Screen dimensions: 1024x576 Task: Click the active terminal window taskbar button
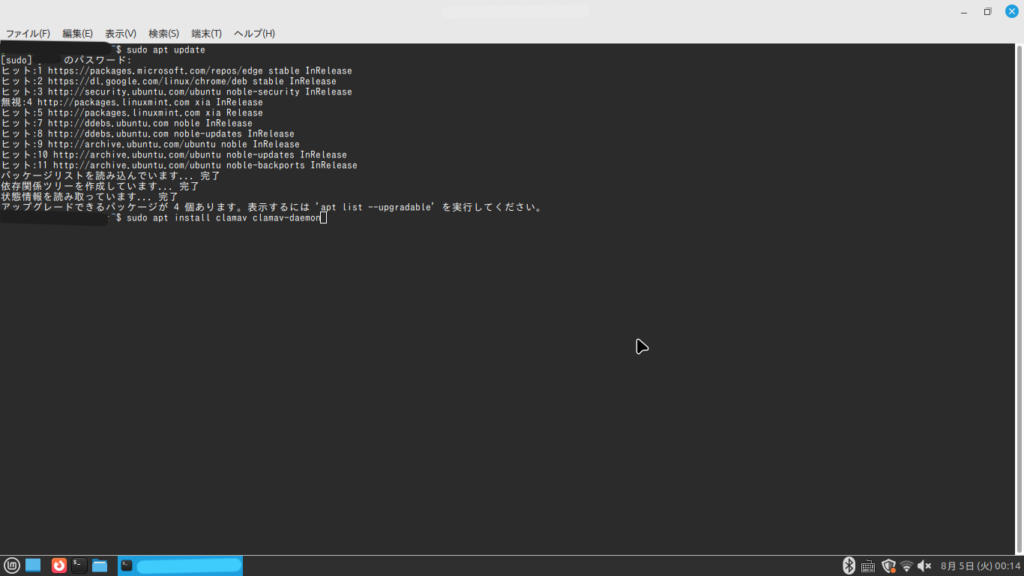(x=180, y=566)
